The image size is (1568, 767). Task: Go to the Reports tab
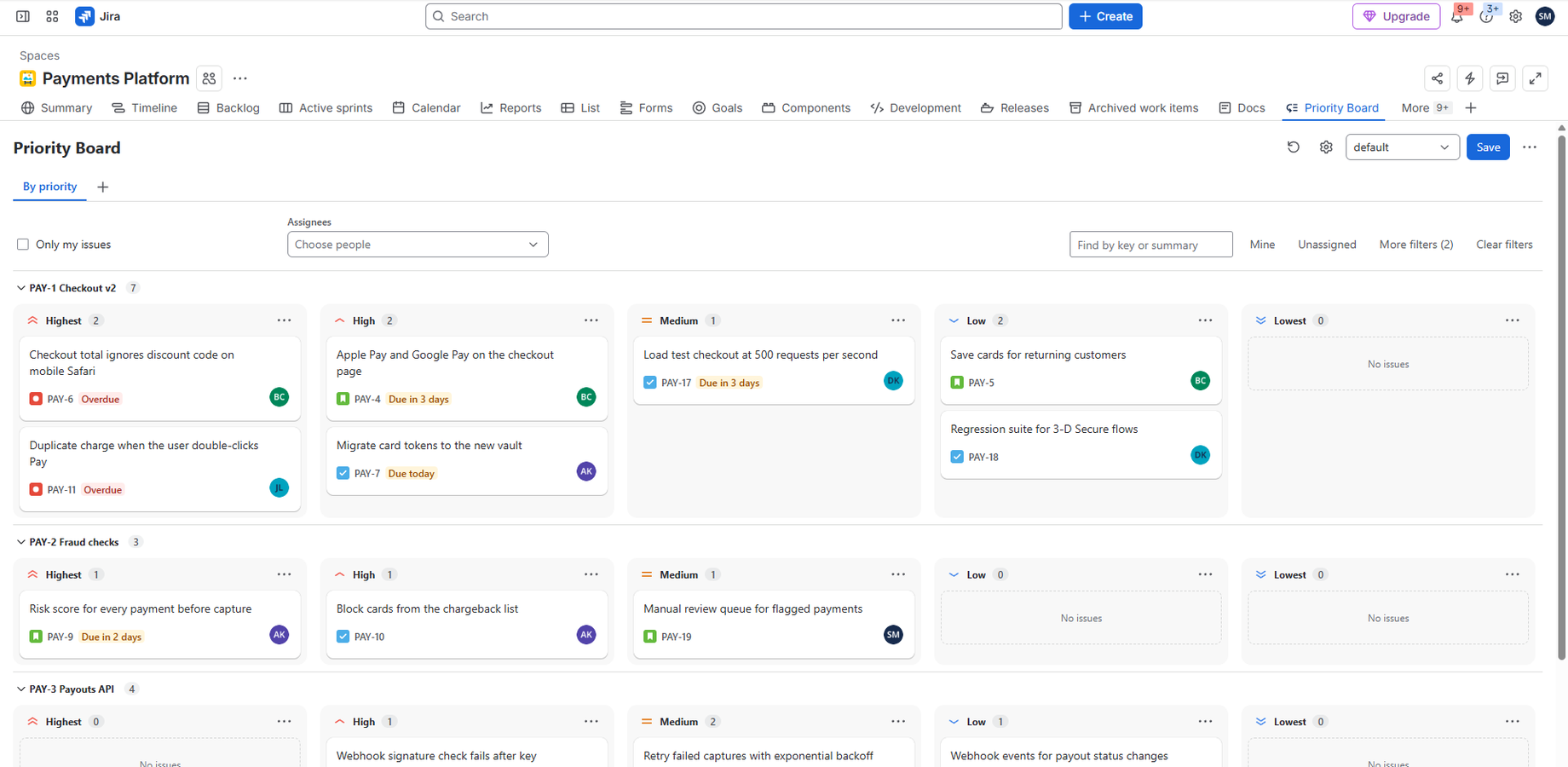(x=510, y=108)
